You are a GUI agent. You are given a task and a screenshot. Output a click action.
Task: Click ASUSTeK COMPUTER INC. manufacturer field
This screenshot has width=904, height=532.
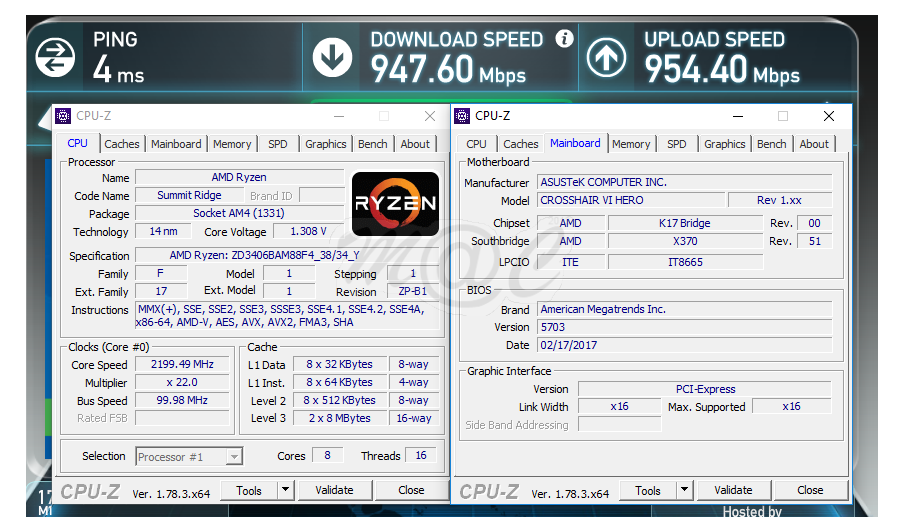click(685, 182)
